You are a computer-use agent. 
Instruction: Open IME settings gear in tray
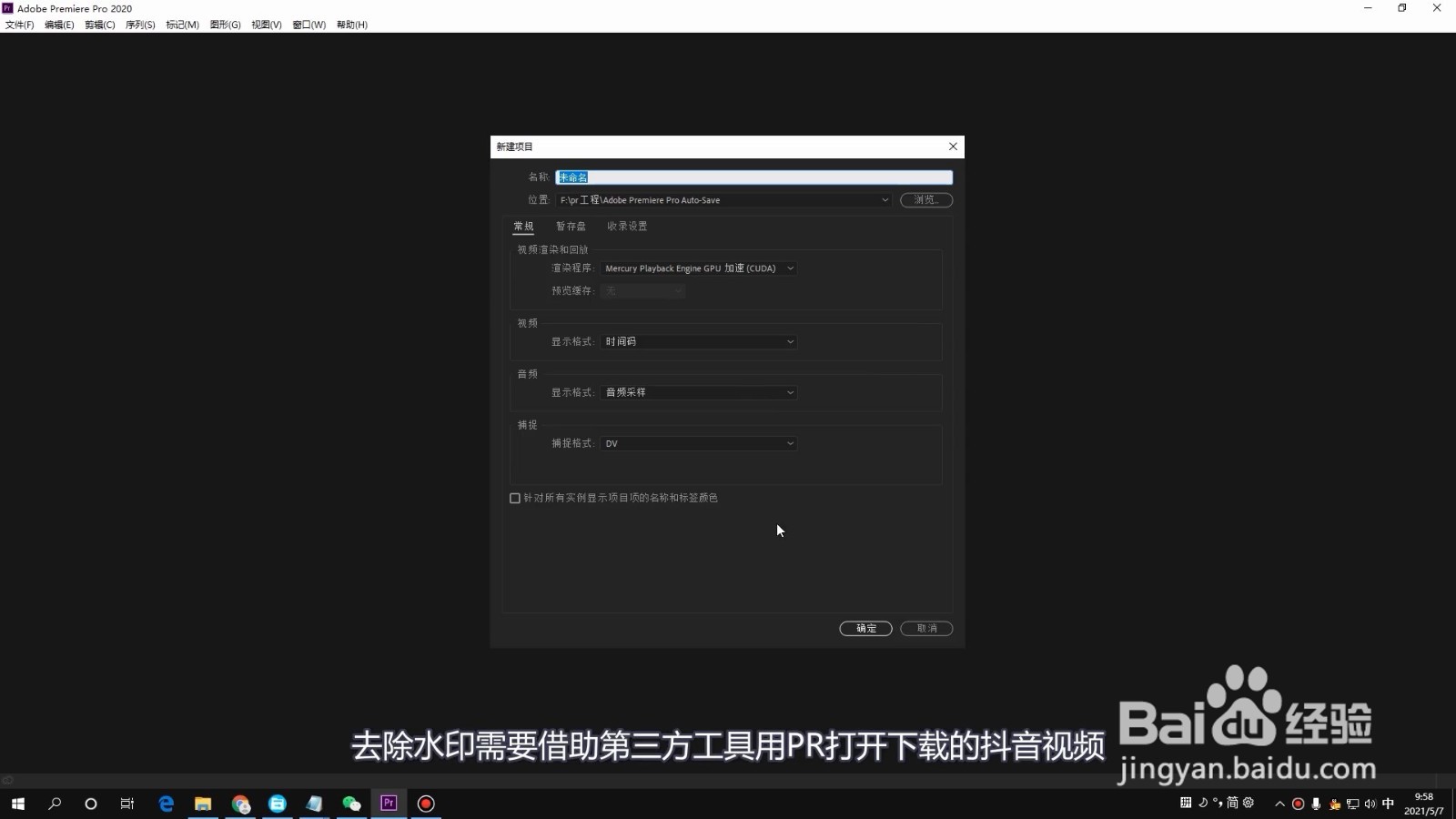[1249, 803]
